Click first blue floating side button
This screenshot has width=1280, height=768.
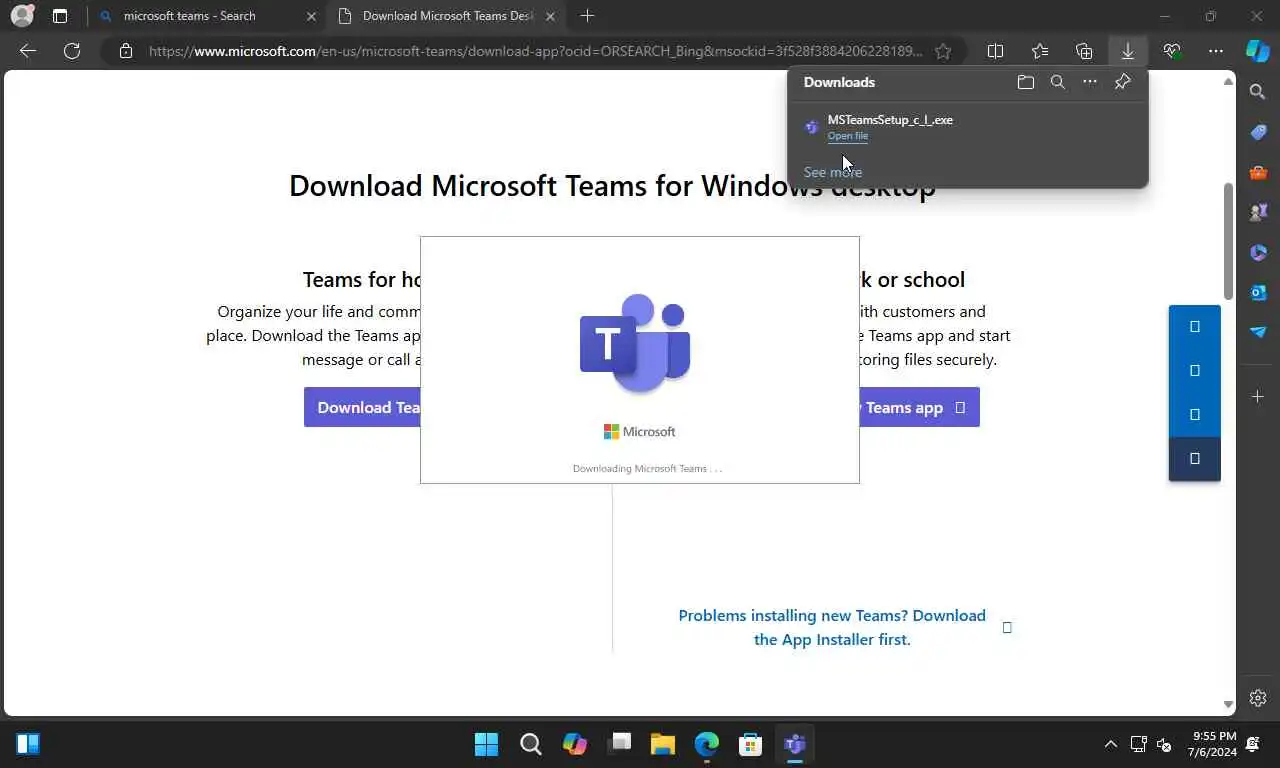pyautogui.click(x=1195, y=327)
